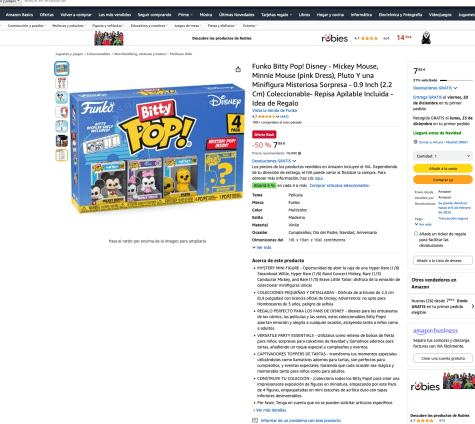Expand 'Ver más' under product specifications
This screenshot has width=475, height=424.
coord(262,247)
